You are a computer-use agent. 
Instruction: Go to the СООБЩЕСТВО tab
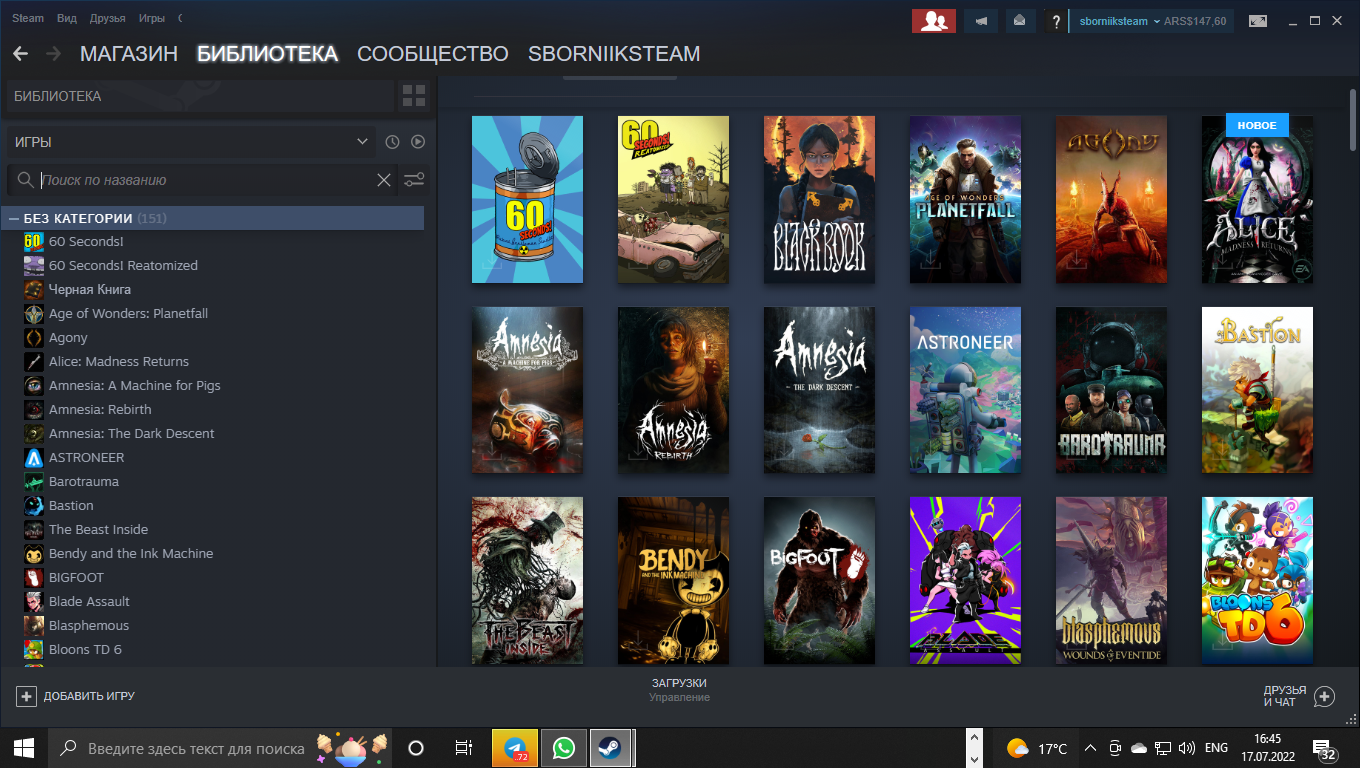[x=433, y=54]
